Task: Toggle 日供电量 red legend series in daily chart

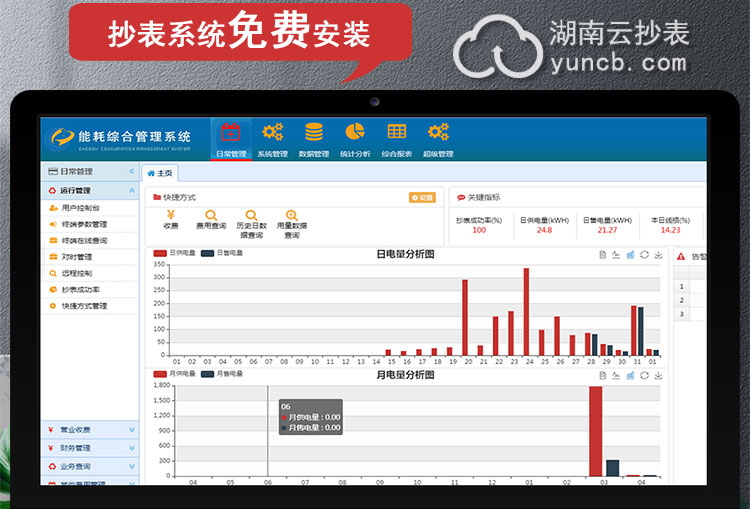Action: click(175, 253)
